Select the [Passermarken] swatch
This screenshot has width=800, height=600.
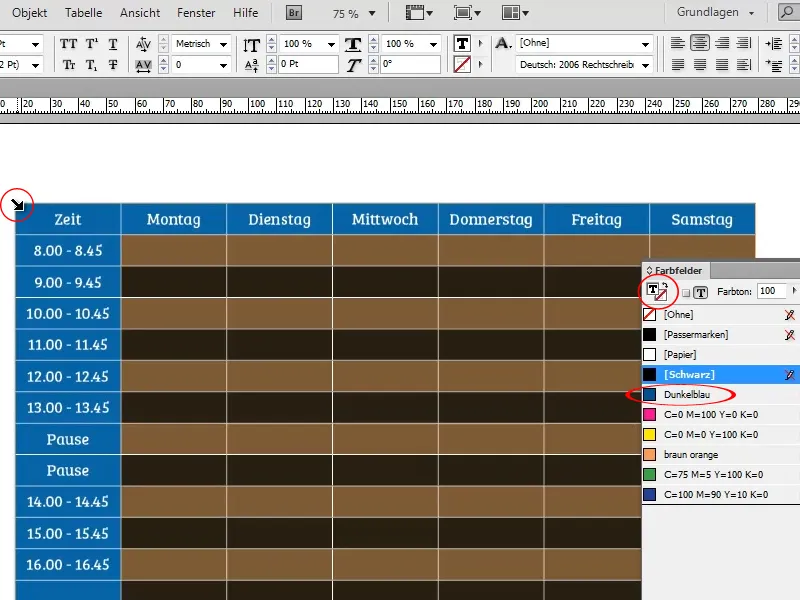[x=720, y=335]
